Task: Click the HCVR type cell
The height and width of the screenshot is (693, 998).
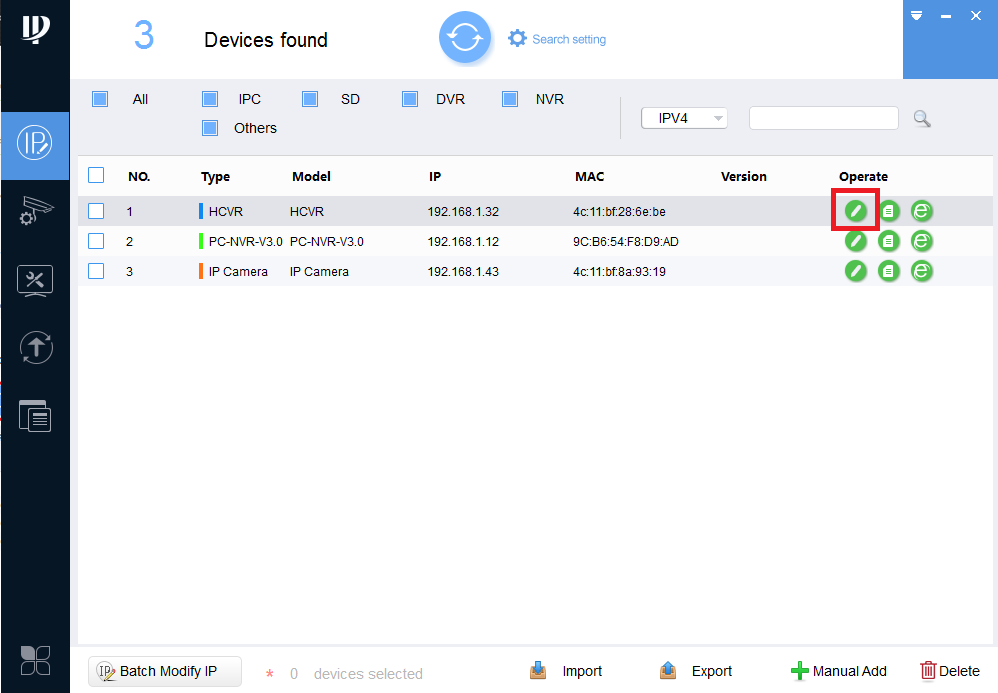Action: (x=225, y=211)
